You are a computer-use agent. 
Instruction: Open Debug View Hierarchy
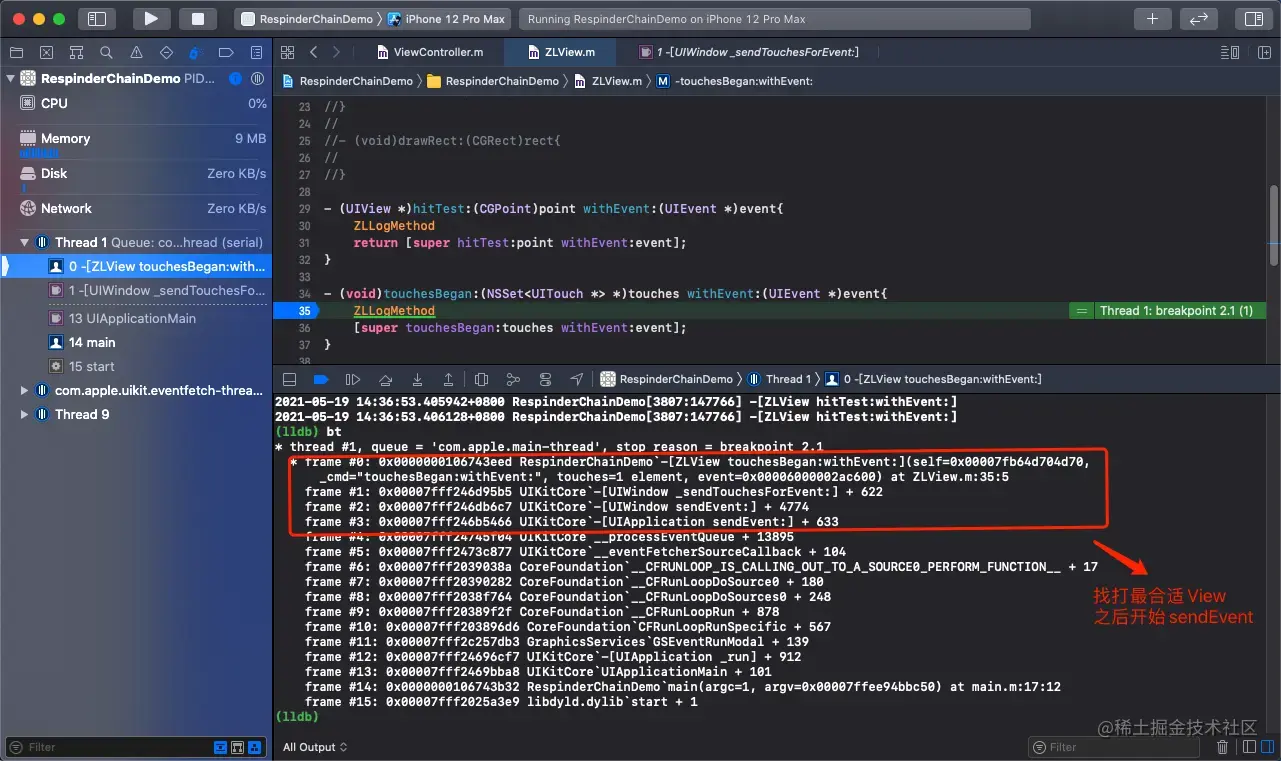pyautogui.click(x=481, y=379)
